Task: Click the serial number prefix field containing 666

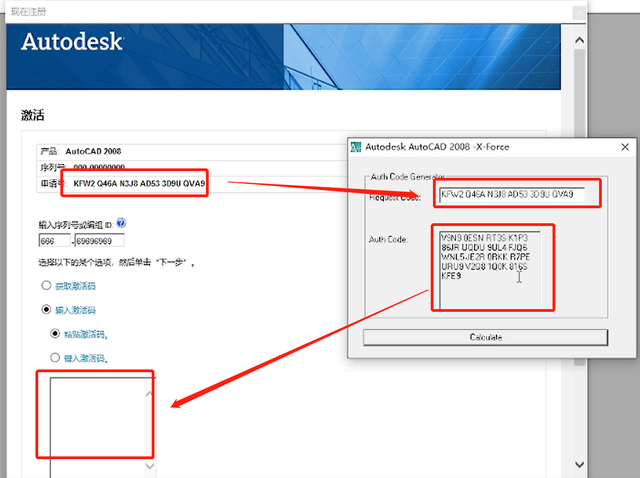Action: coord(55,241)
